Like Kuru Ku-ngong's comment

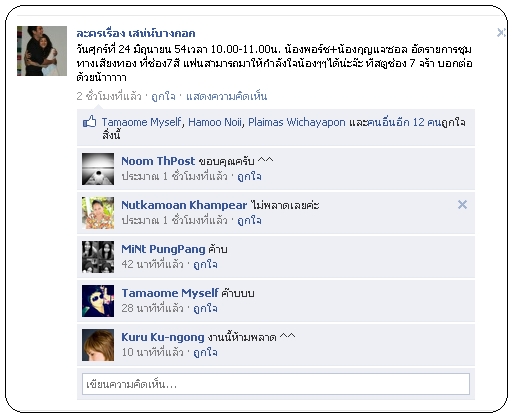pyautogui.click(x=205, y=352)
